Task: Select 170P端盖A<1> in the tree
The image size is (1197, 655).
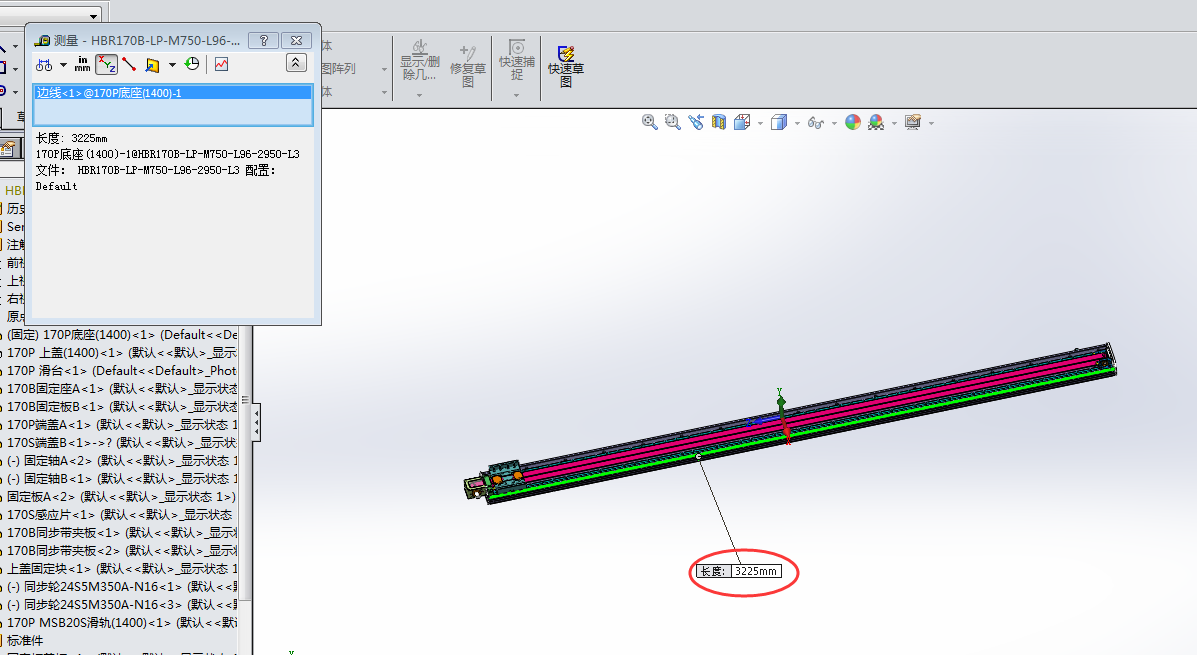Action: click(x=122, y=424)
